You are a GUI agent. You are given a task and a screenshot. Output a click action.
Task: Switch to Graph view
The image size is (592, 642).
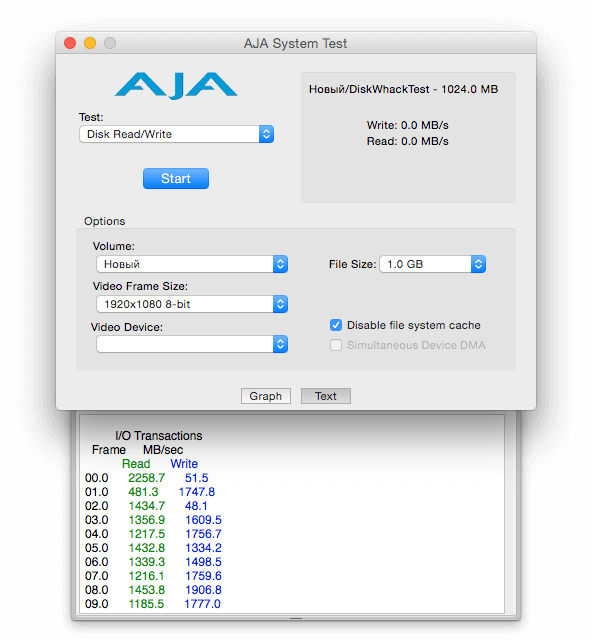click(x=266, y=396)
